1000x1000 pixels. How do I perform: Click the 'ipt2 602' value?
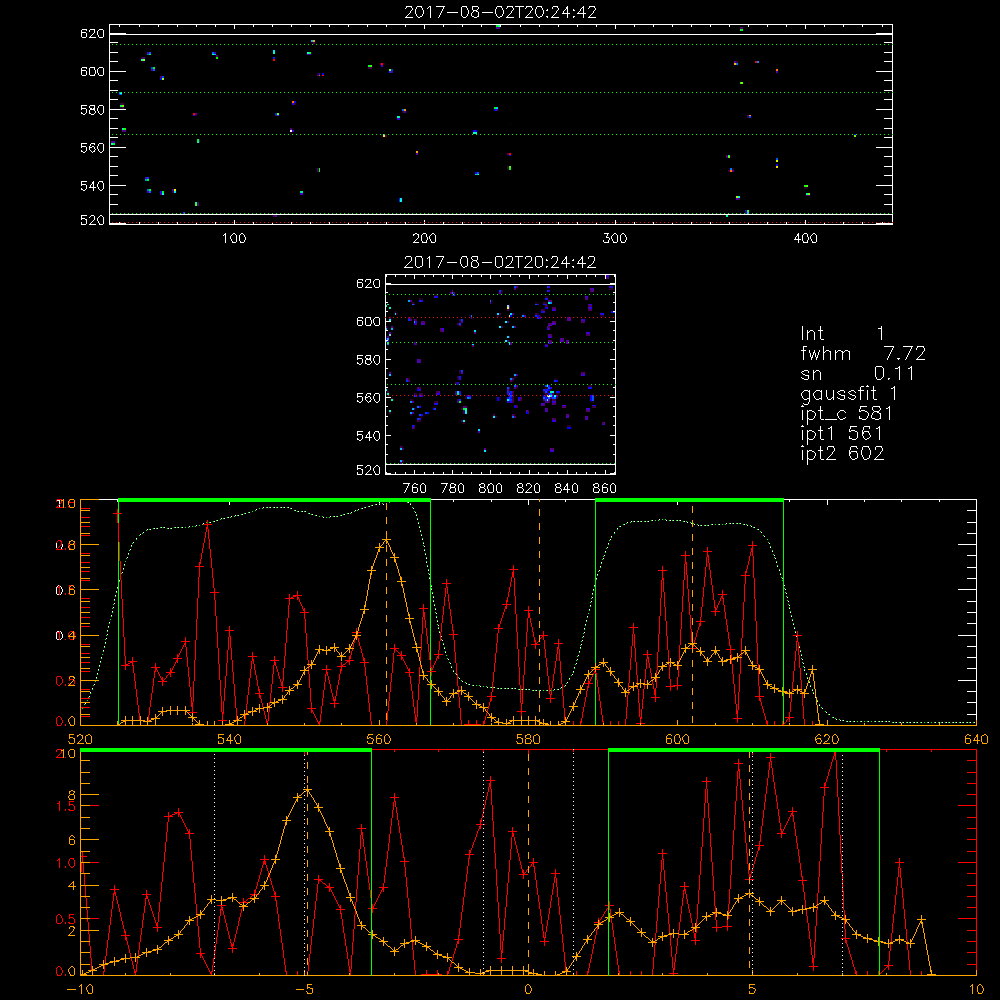click(x=842, y=453)
